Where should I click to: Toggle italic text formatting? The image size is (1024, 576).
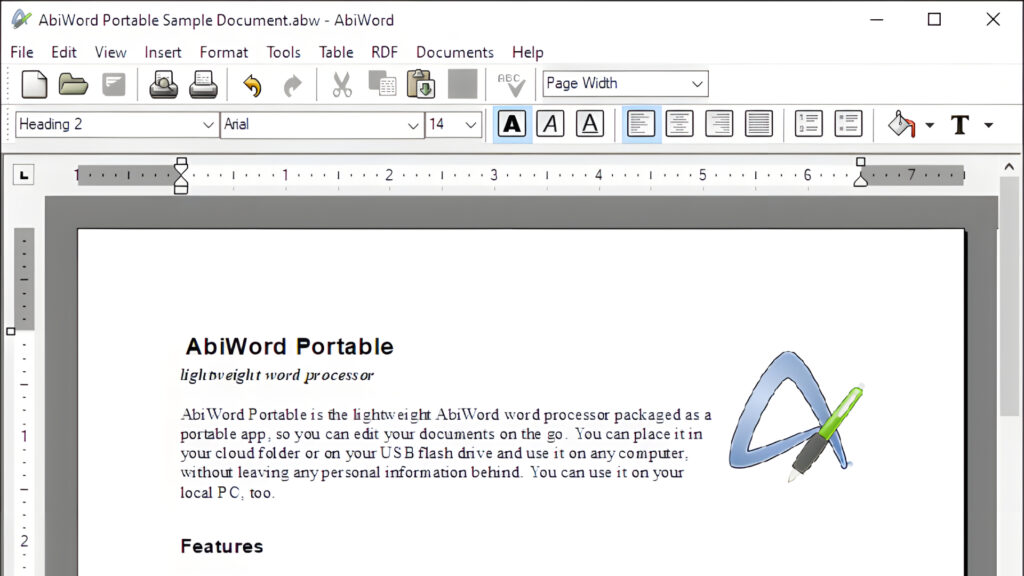point(551,124)
